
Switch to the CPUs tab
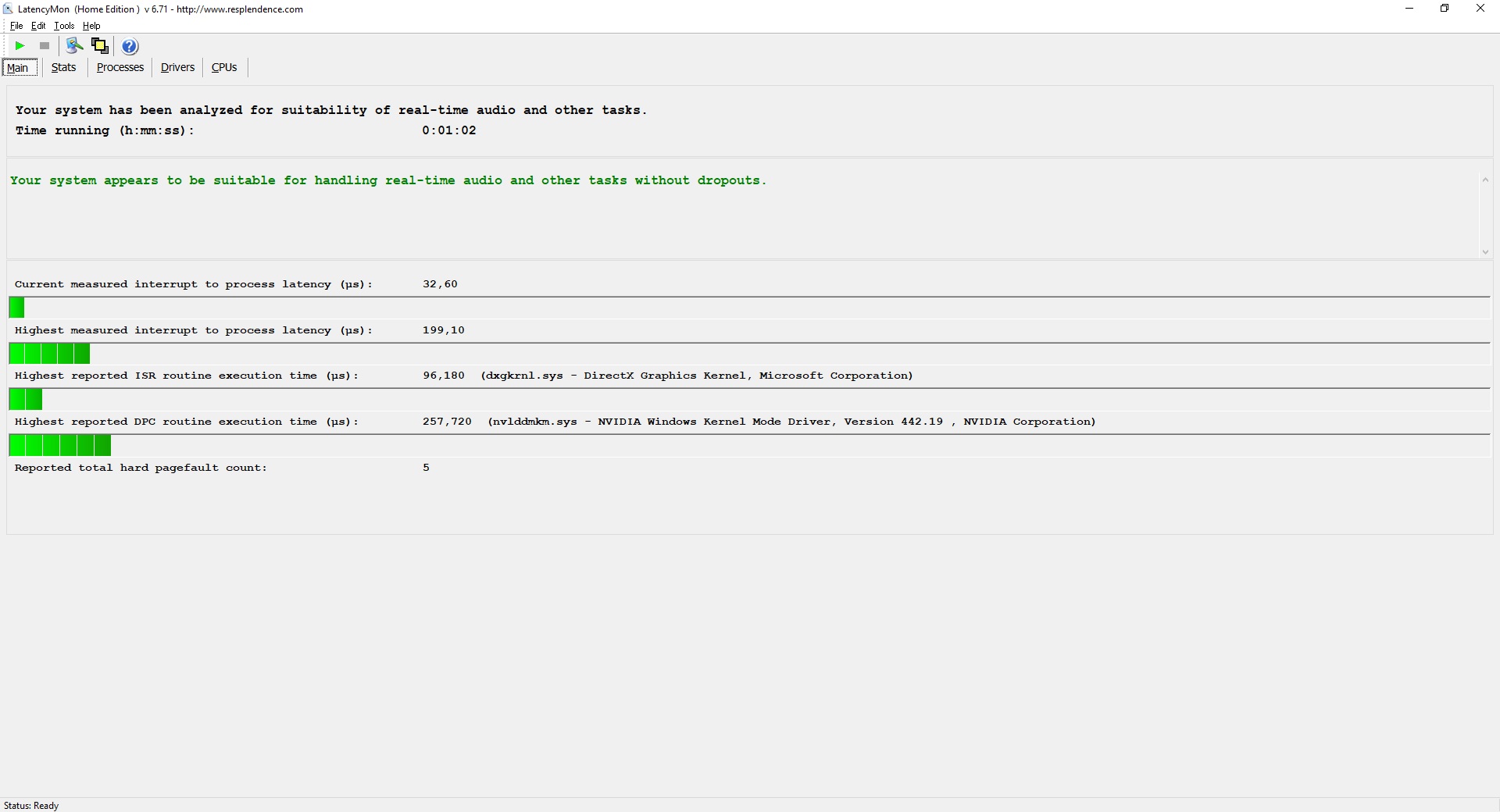[x=224, y=68]
